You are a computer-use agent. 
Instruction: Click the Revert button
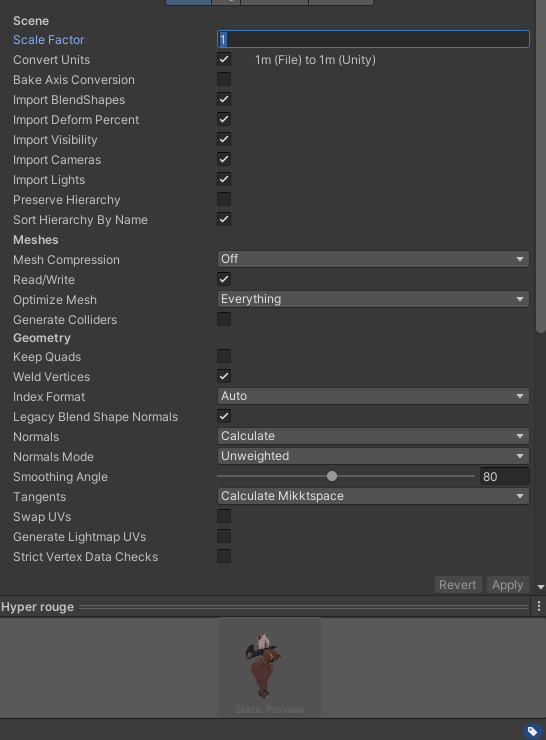click(457, 585)
